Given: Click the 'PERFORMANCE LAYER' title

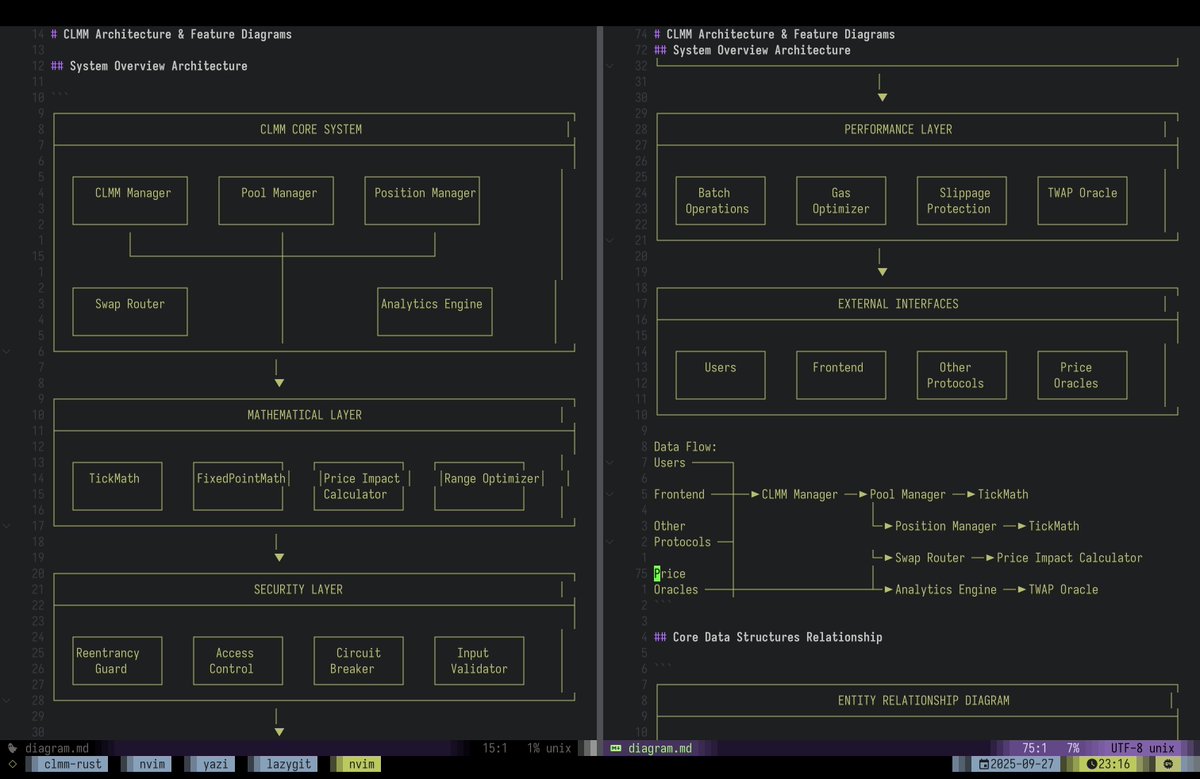Looking at the screenshot, I should pos(898,129).
